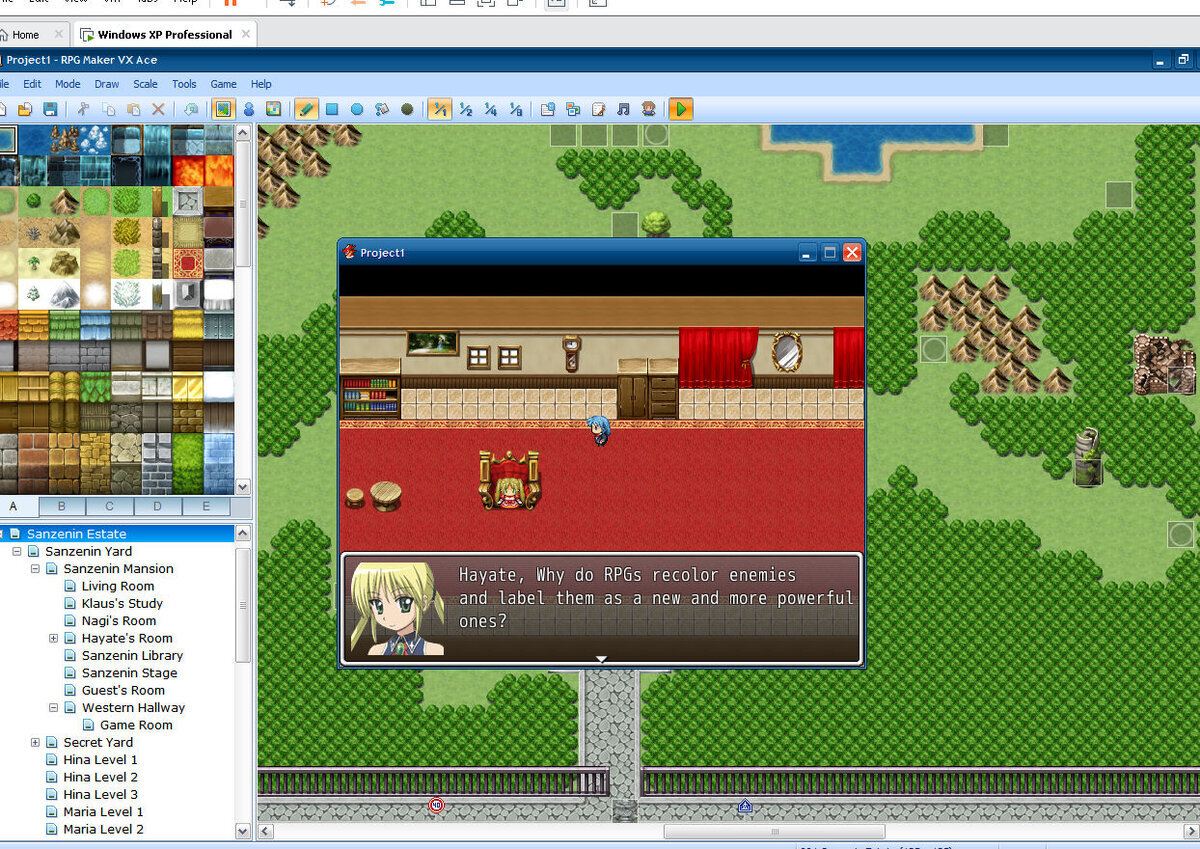Switch to tileset tab D
Image resolution: width=1200 pixels, height=849 pixels.
click(158, 506)
